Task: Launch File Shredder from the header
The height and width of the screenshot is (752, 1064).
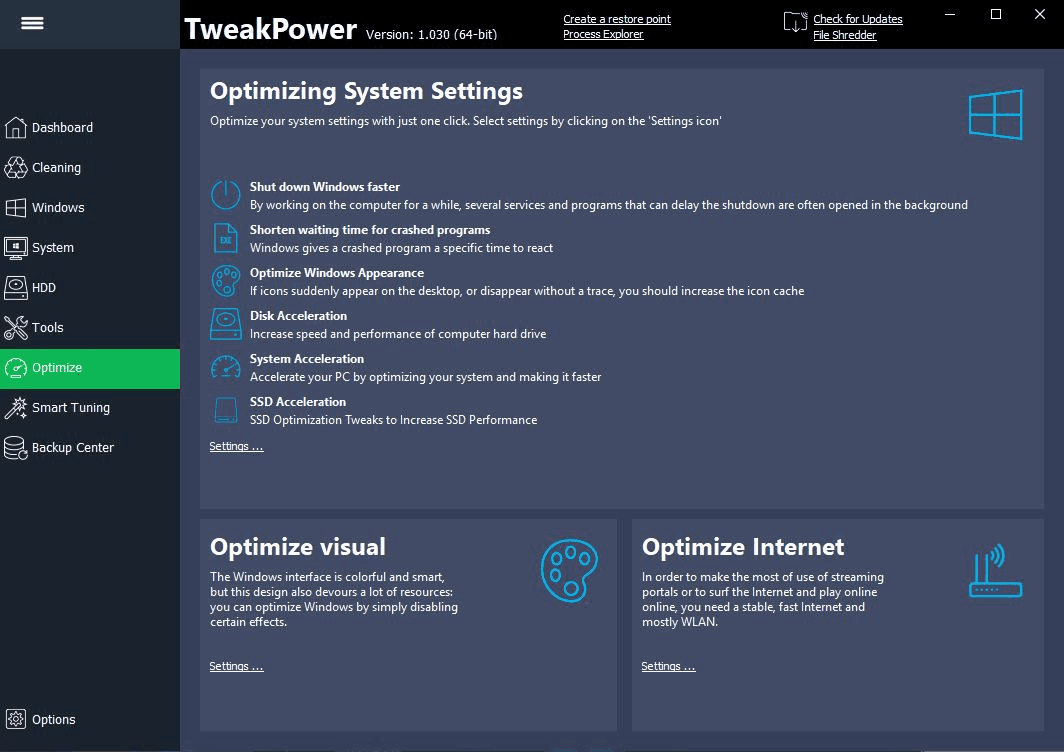Action: point(844,35)
